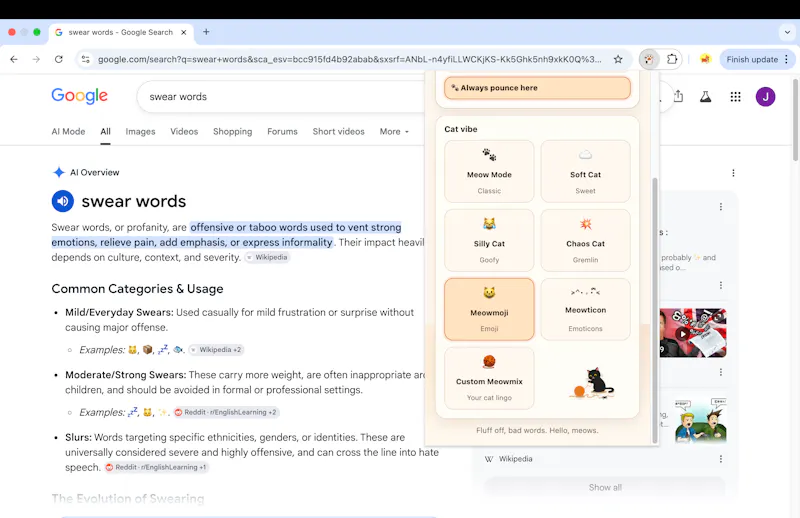Click the AI Overview sparkle icon
Image resolution: width=800 pixels, height=518 pixels.
pyautogui.click(x=59, y=172)
